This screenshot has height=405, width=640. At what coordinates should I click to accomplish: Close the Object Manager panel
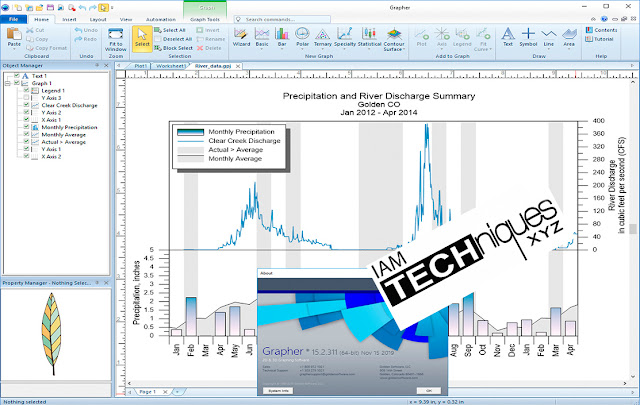[x=107, y=65]
